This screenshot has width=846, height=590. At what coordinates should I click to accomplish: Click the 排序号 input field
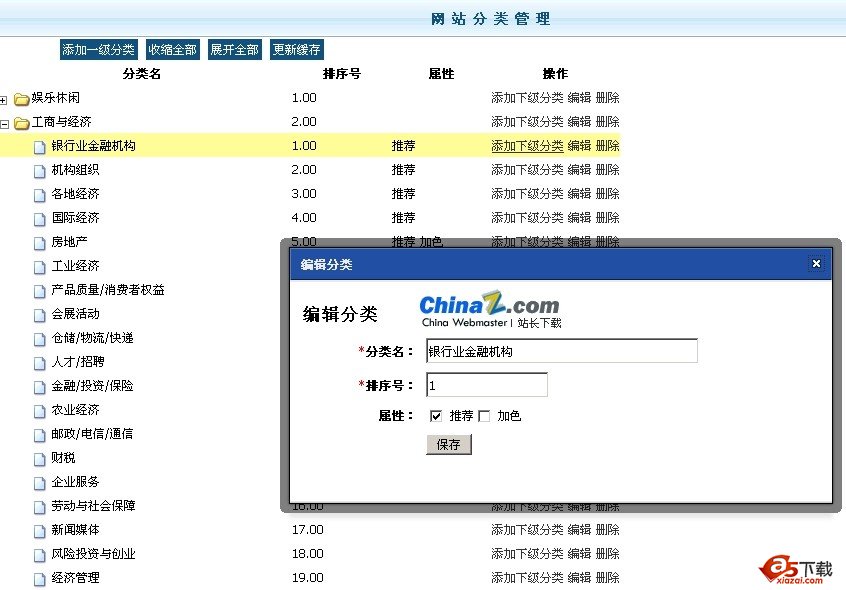tap(487, 385)
